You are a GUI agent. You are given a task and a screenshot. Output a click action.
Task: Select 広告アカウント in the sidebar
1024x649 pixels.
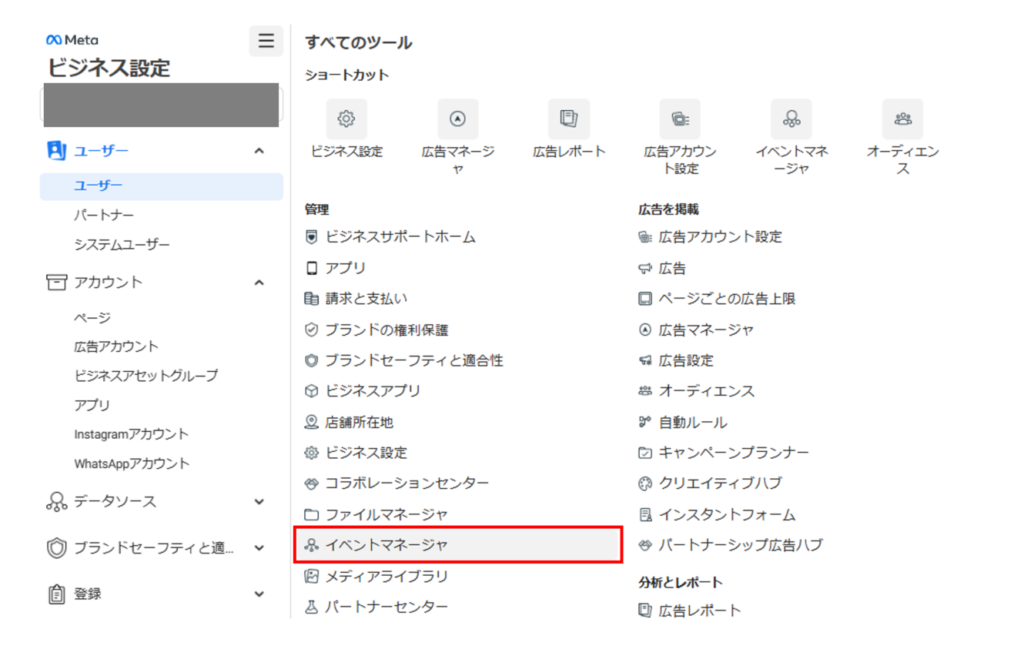pos(116,347)
